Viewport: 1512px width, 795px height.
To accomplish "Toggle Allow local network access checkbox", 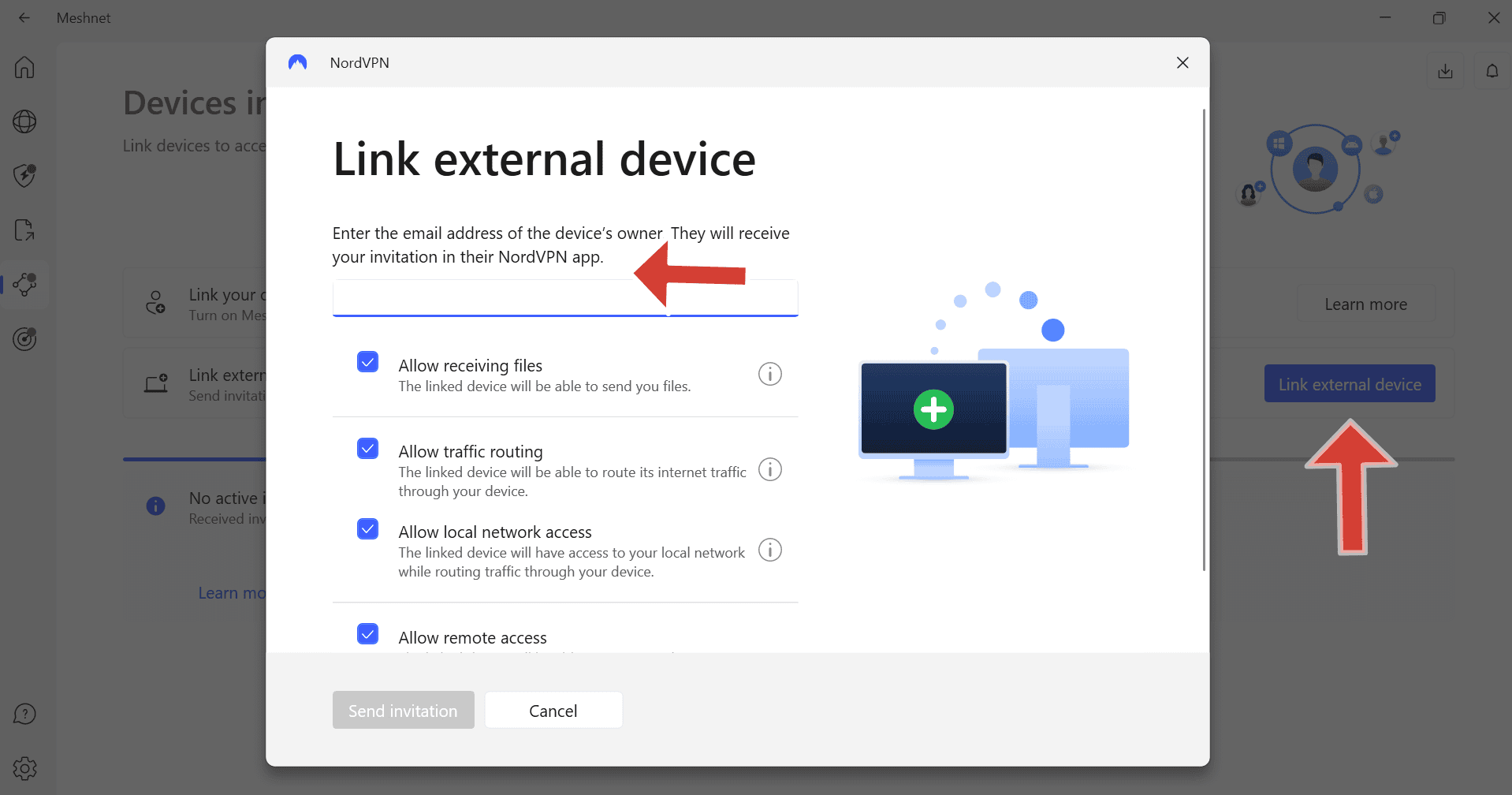I will coord(367,528).
